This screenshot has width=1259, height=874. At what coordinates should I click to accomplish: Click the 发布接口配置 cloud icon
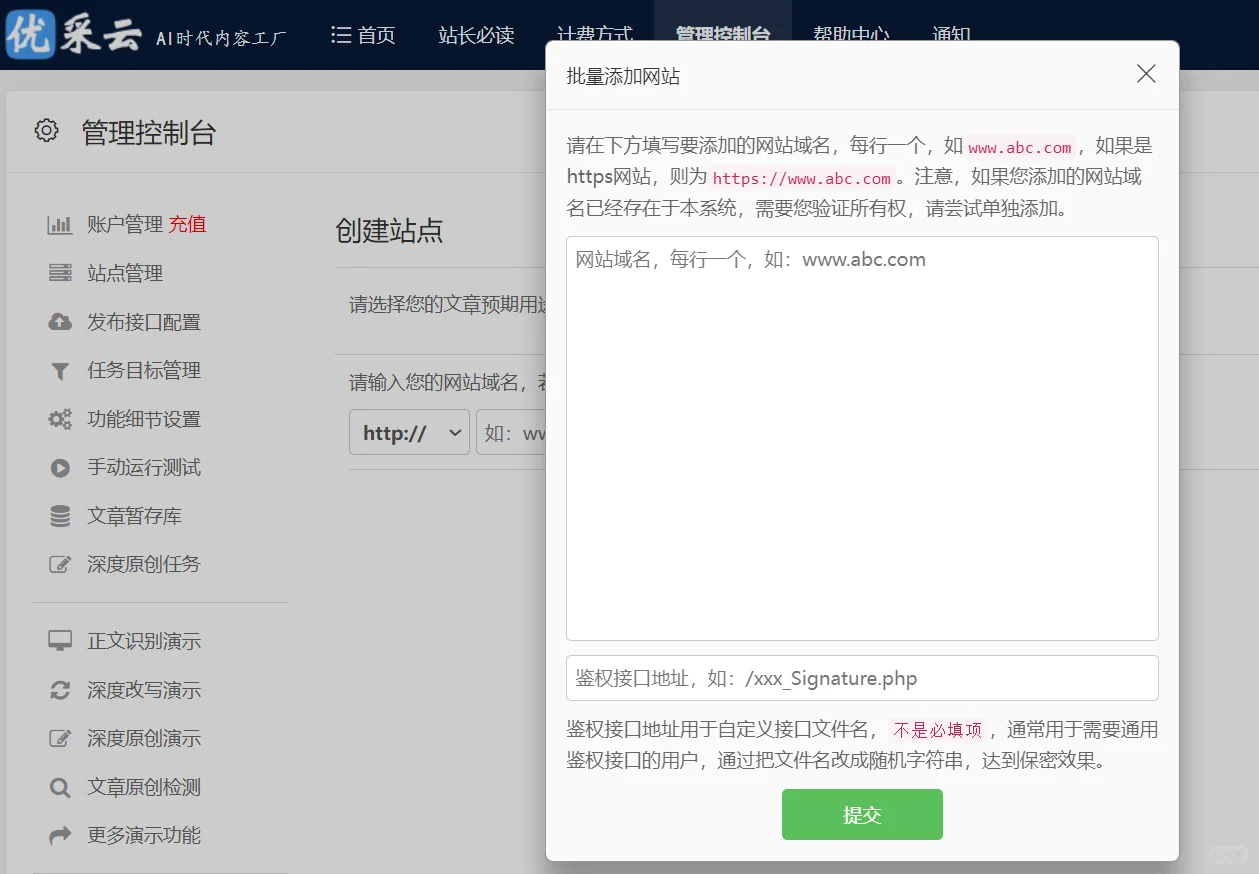click(x=59, y=321)
